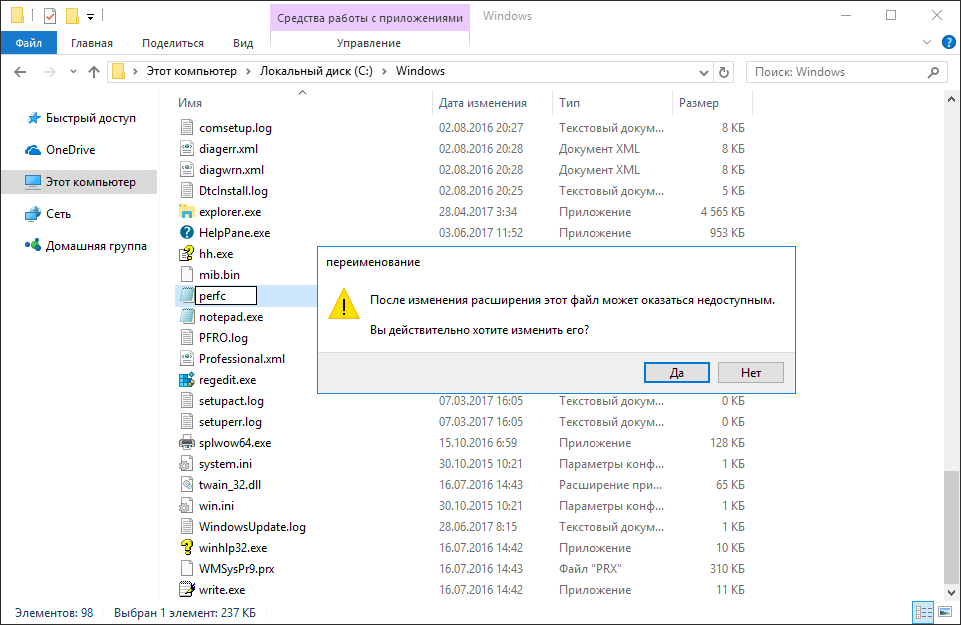Click the regedit.exe registry icon

coord(186,379)
